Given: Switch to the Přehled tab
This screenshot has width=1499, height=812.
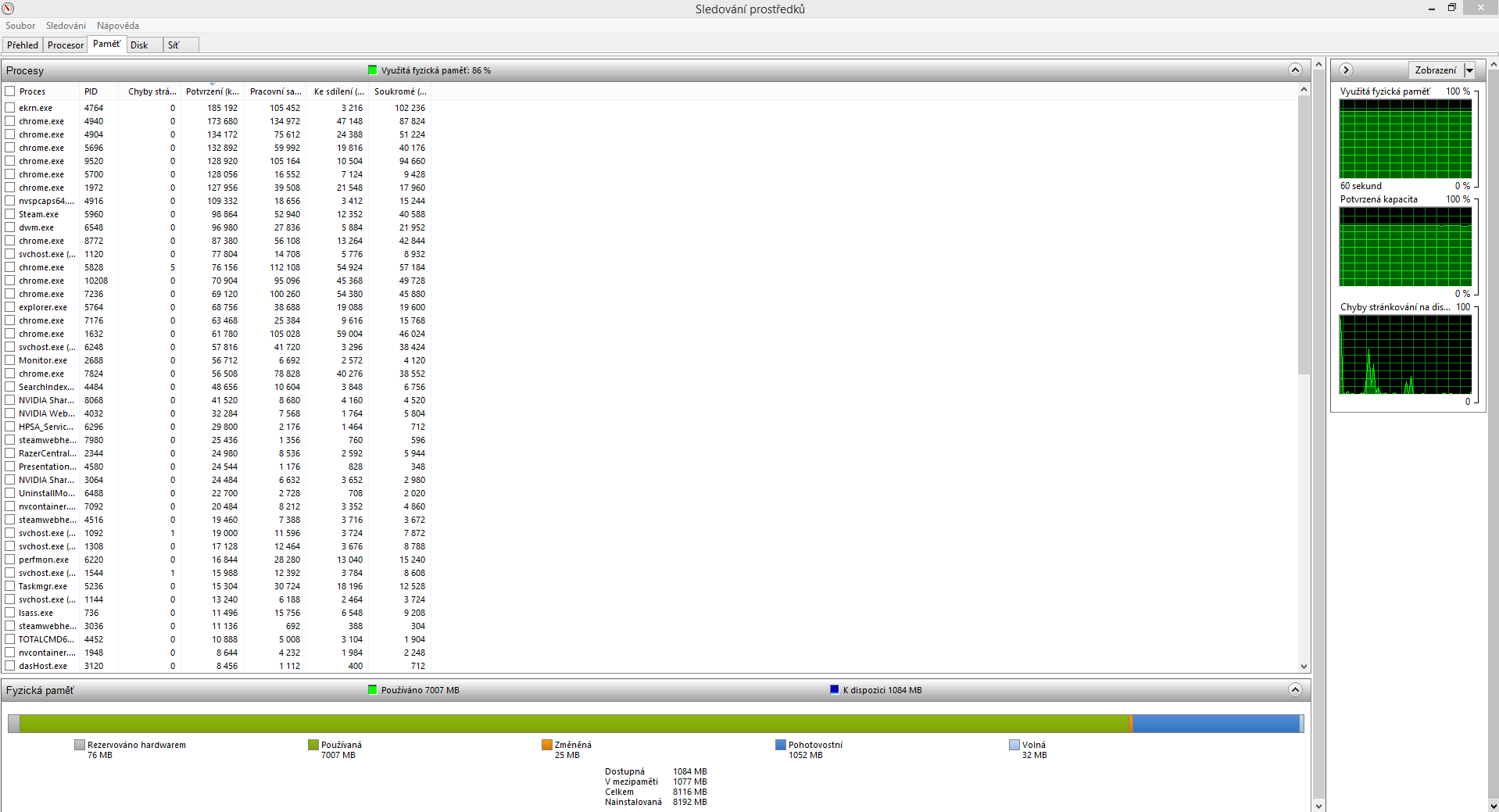Looking at the screenshot, I should click(x=23, y=45).
